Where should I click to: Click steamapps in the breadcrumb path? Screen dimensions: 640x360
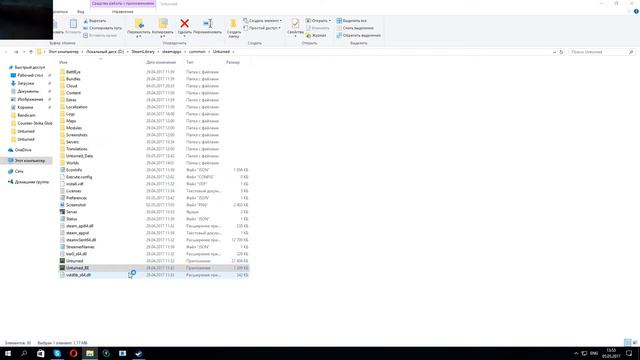click(171, 52)
